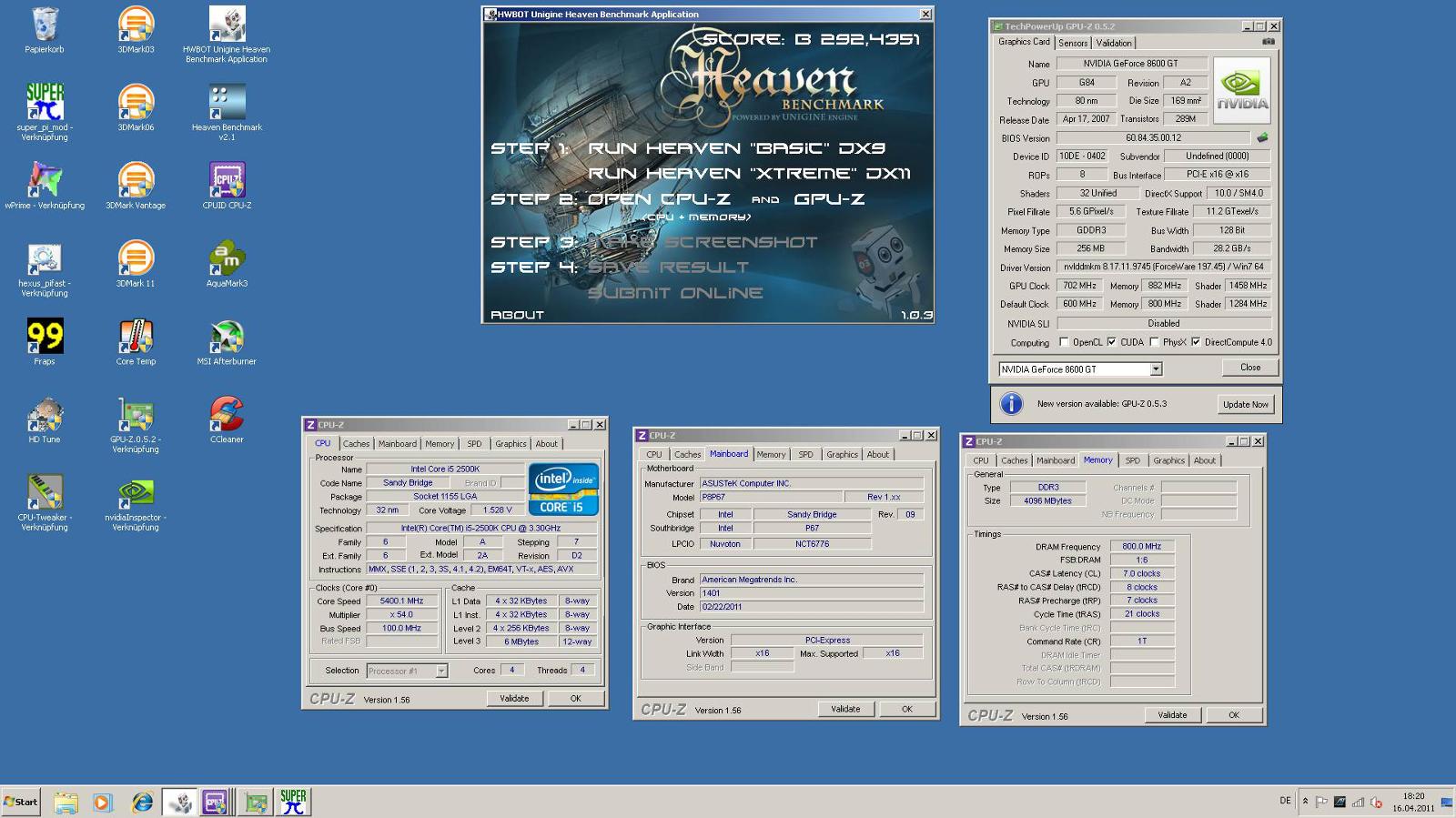
Task: Switch to Sensors tab in GPU-Z
Action: pos(1073,43)
